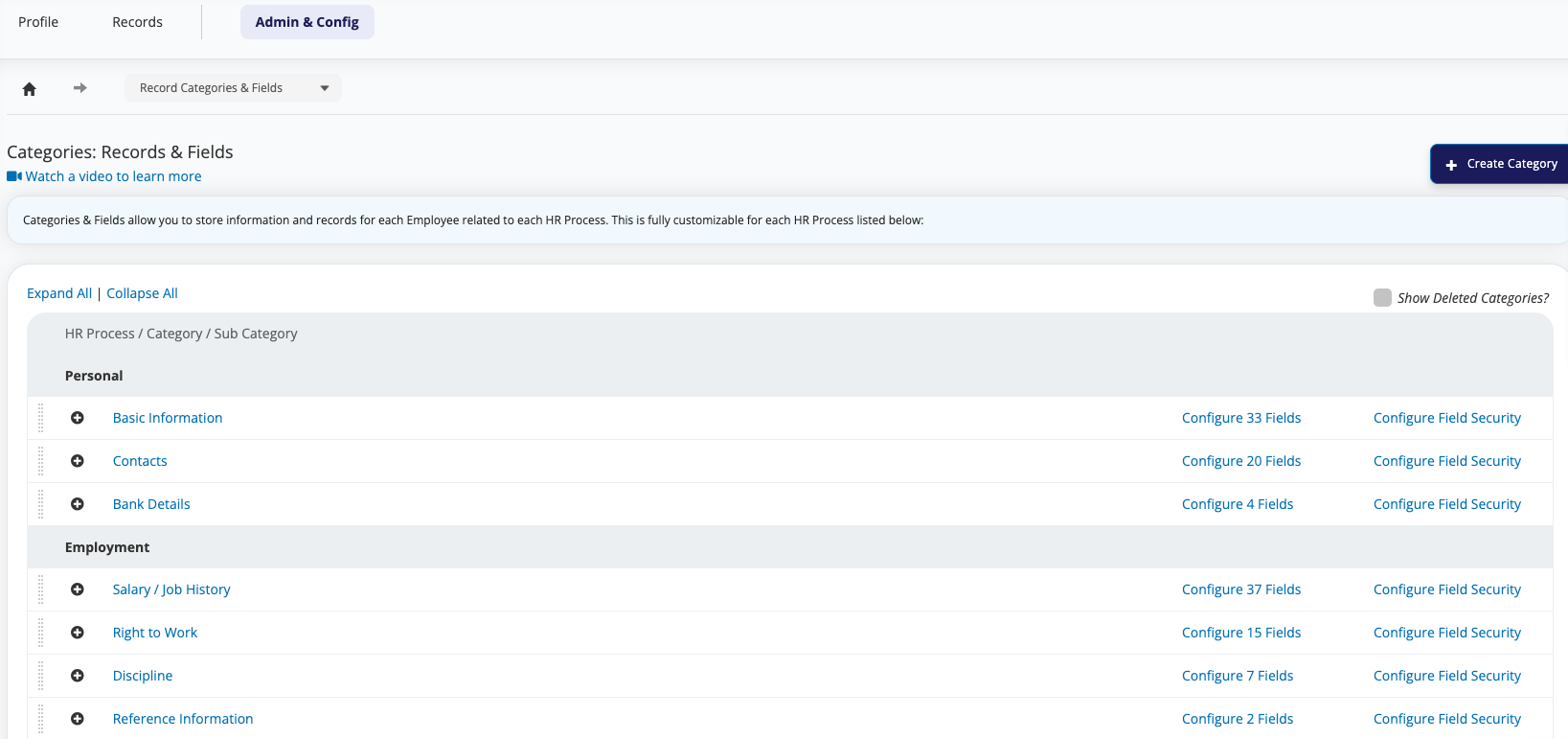The image size is (1568, 739).
Task: Configure Field Security for Bank Details
Action: (1447, 504)
